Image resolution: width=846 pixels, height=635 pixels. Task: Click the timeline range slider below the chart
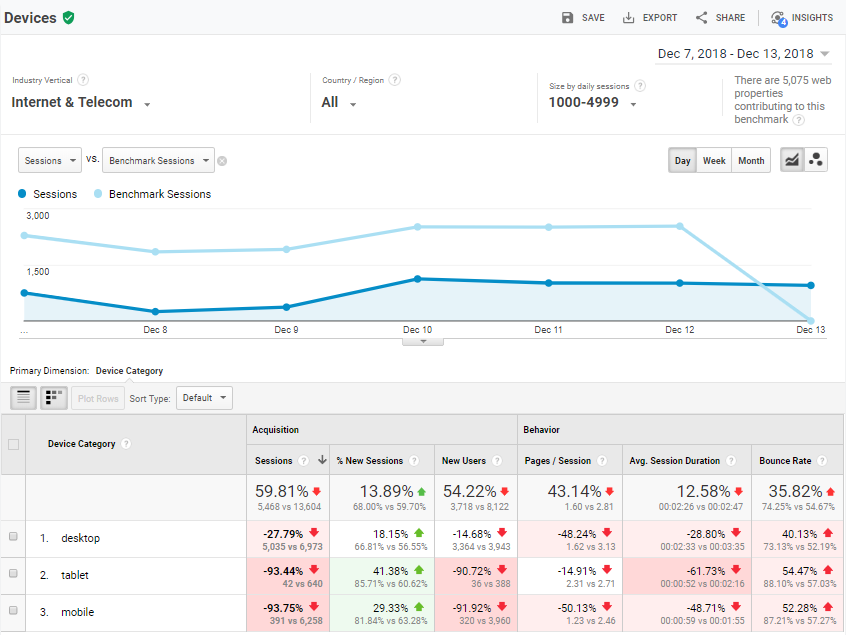422,340
